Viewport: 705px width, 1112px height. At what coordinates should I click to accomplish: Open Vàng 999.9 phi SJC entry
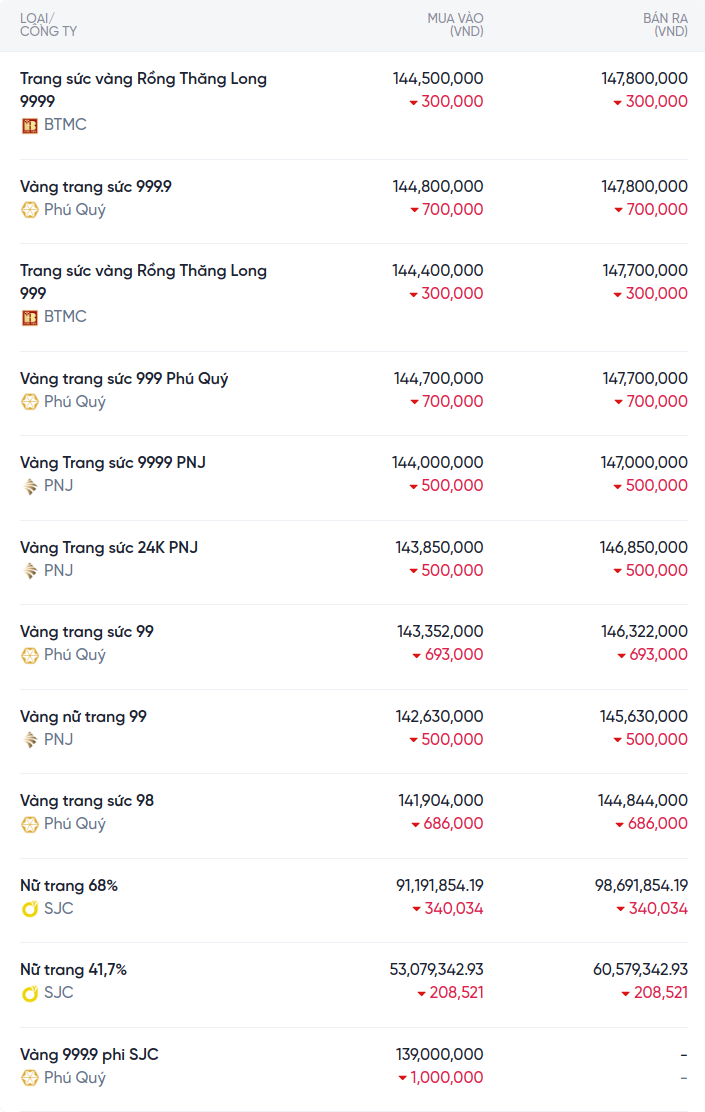tap(89, 1055)
